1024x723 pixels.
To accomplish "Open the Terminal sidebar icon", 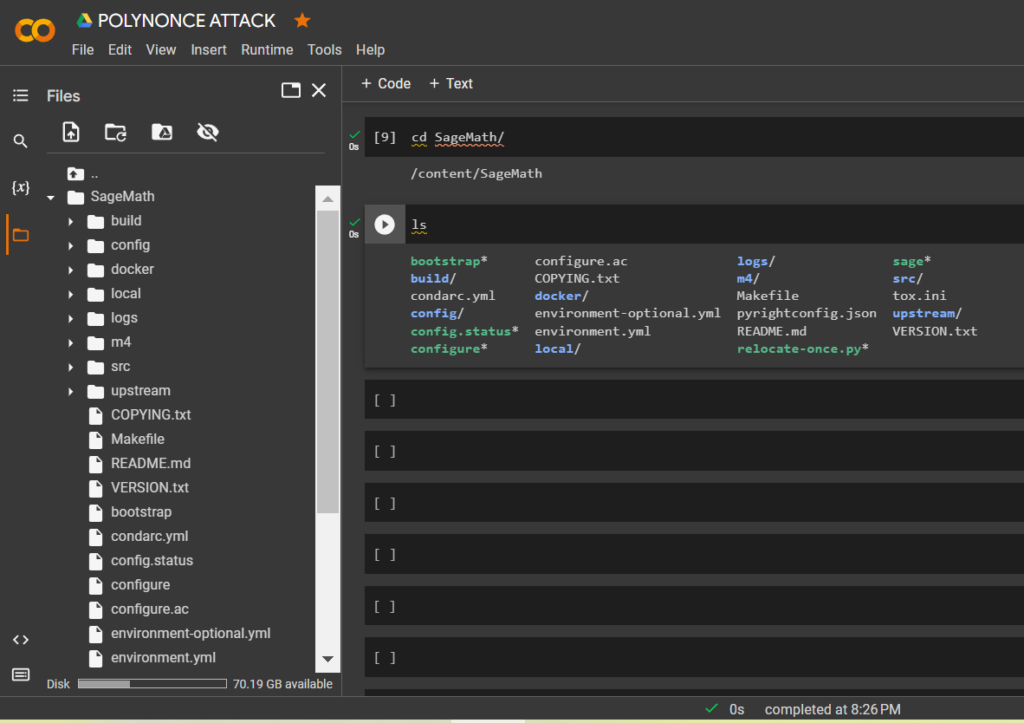I will [x=20, y=675].
